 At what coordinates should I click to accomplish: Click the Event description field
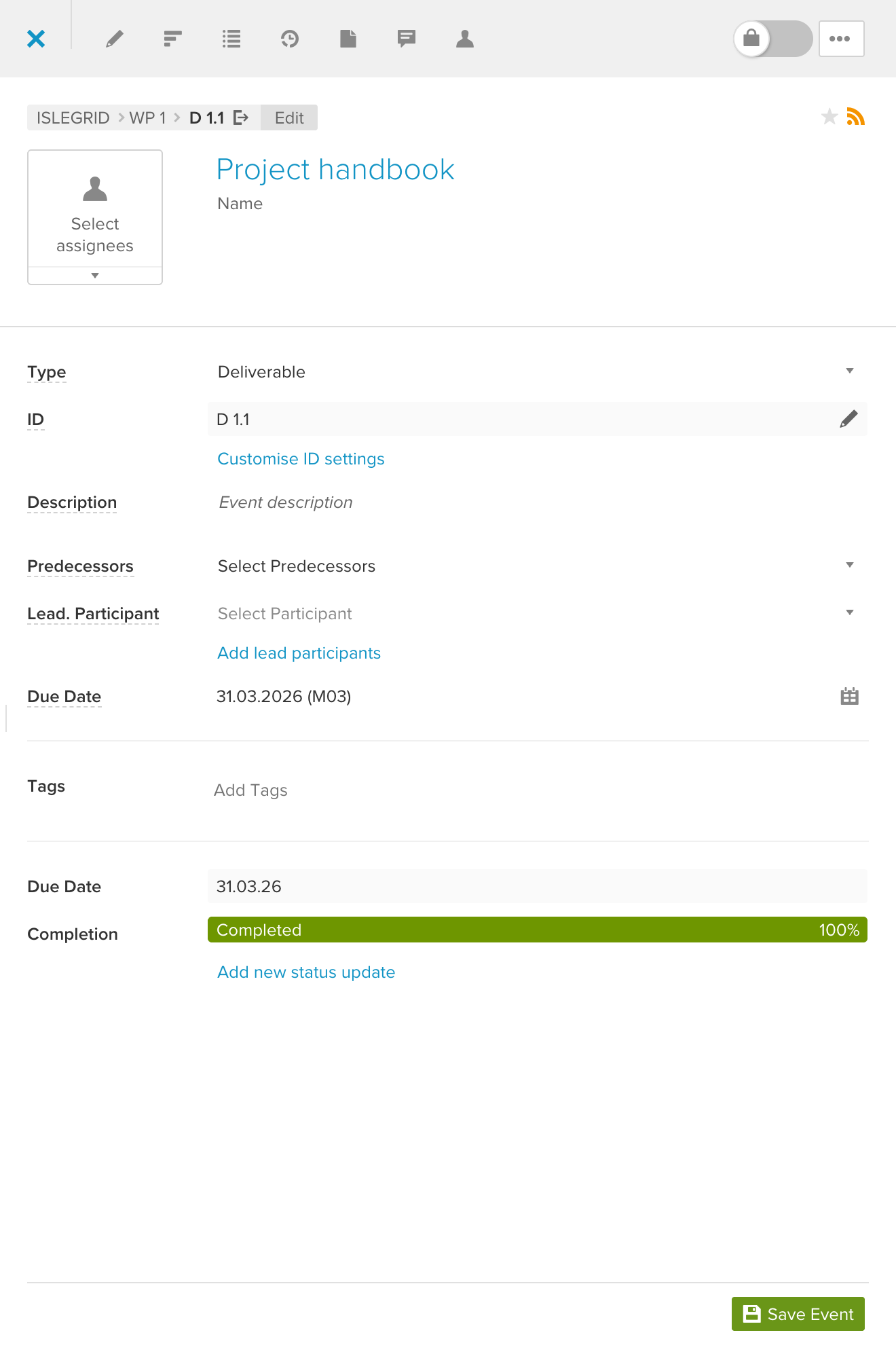click(x=285, y=502)
